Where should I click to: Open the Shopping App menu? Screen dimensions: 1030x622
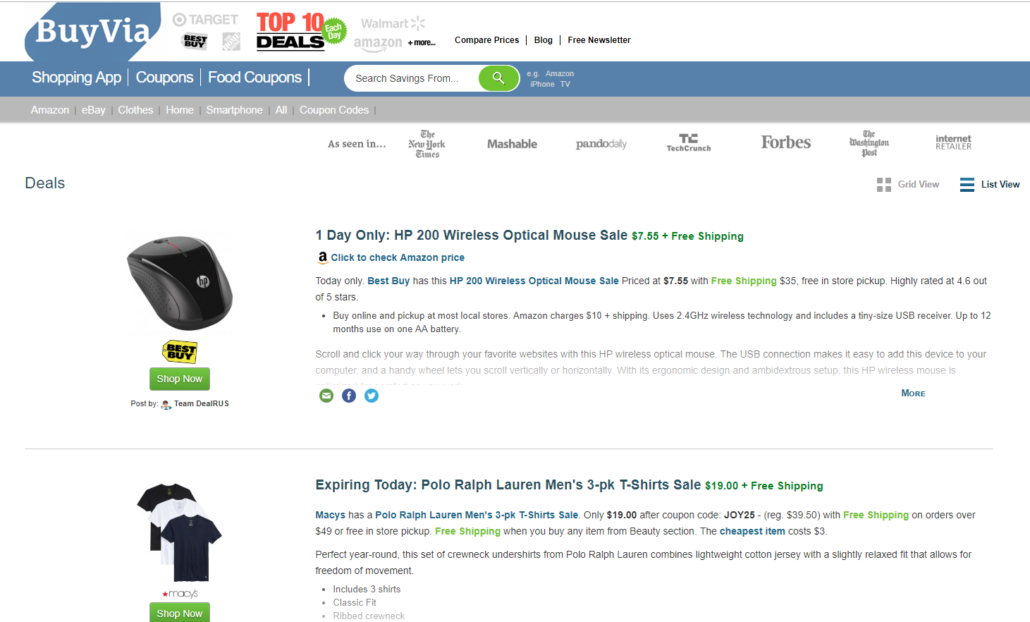(x=76, y=78)
